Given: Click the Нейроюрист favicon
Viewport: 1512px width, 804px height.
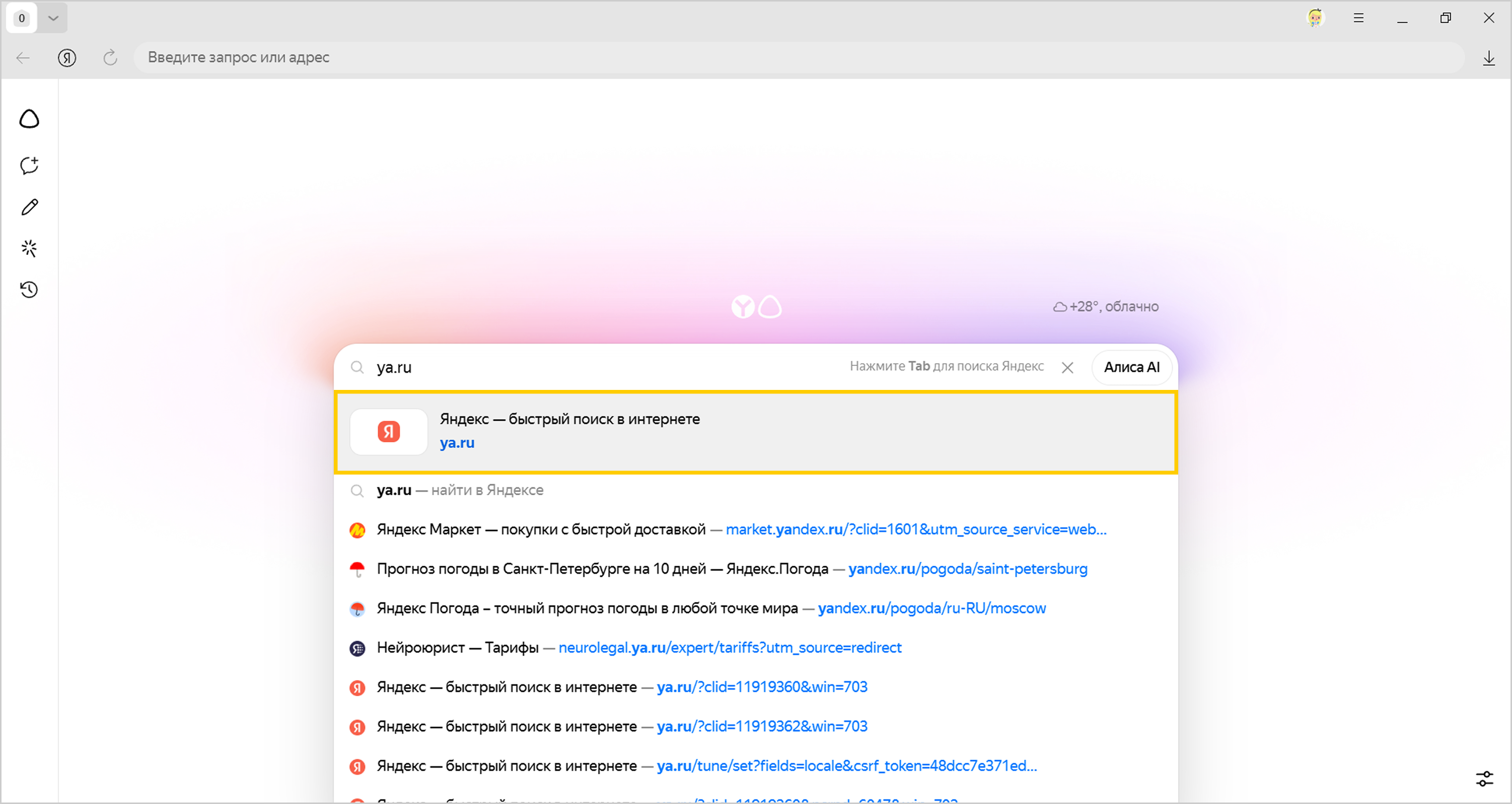Looking at the screenshot, I should (357, 648).
